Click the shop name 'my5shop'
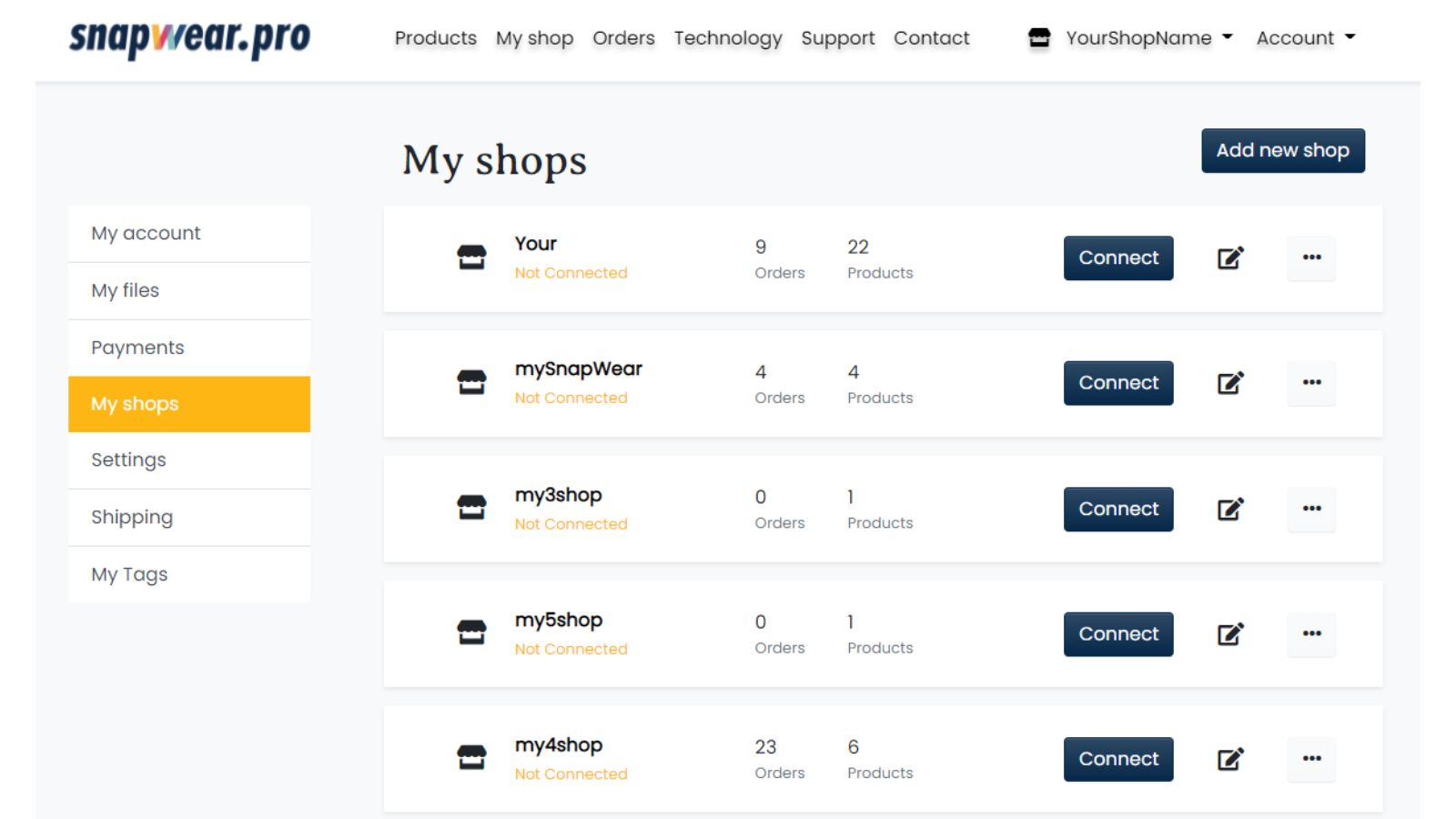Viewport: 1456px width, 819px height. [x=558, y=620]
